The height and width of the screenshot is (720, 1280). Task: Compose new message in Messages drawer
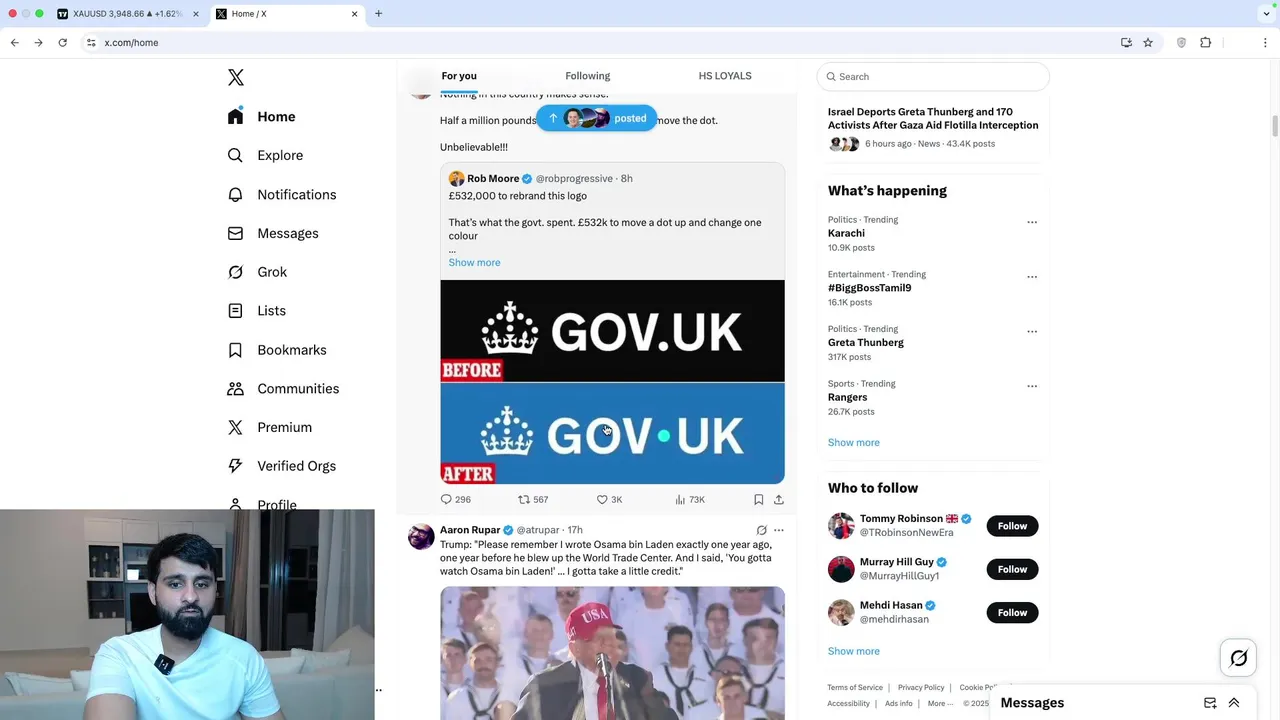coord(1210,703)
